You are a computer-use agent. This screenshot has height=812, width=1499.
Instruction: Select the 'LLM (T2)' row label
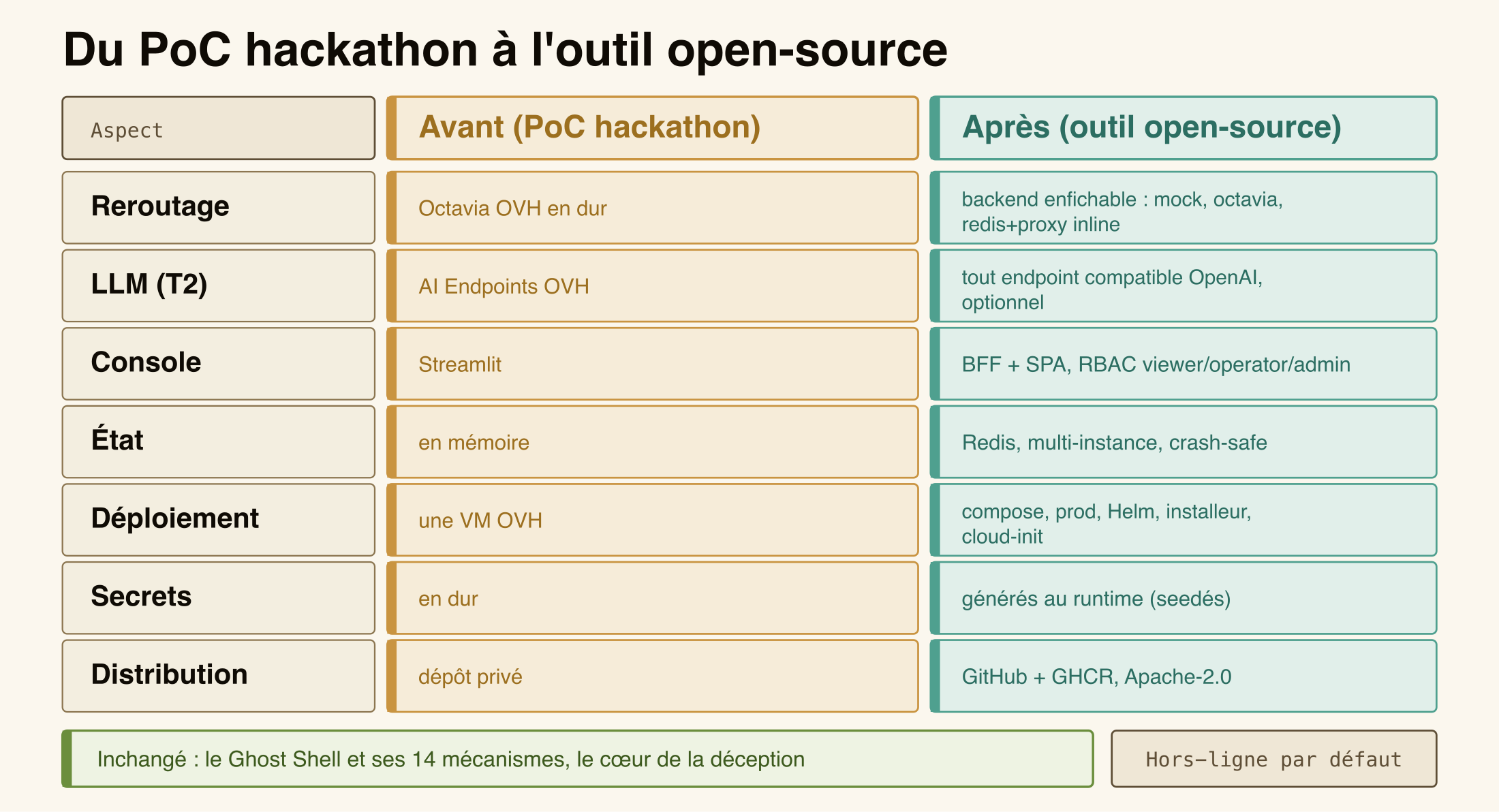click(x=219, y=285)
